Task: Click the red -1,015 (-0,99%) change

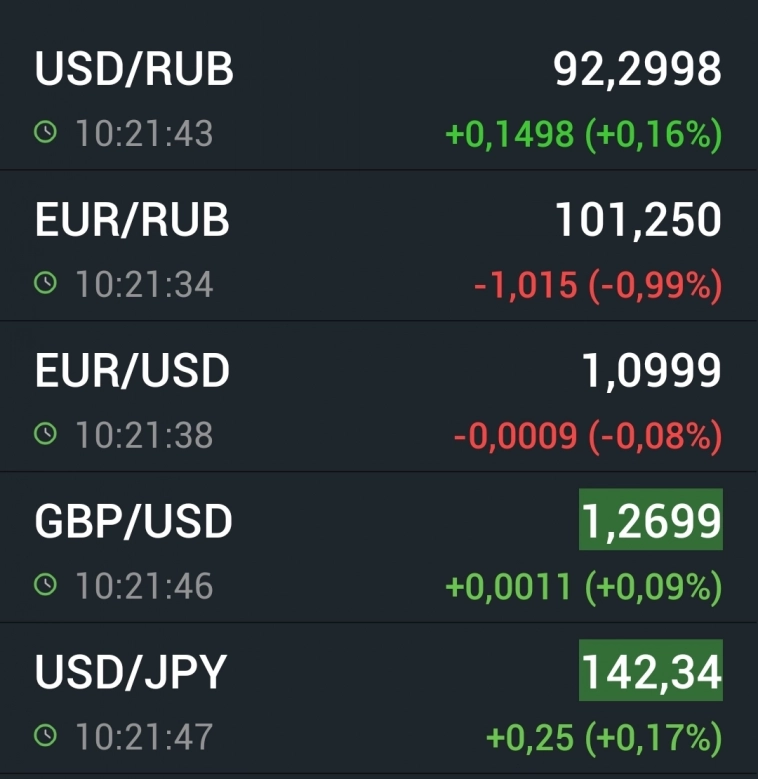Action: (597, 286)
